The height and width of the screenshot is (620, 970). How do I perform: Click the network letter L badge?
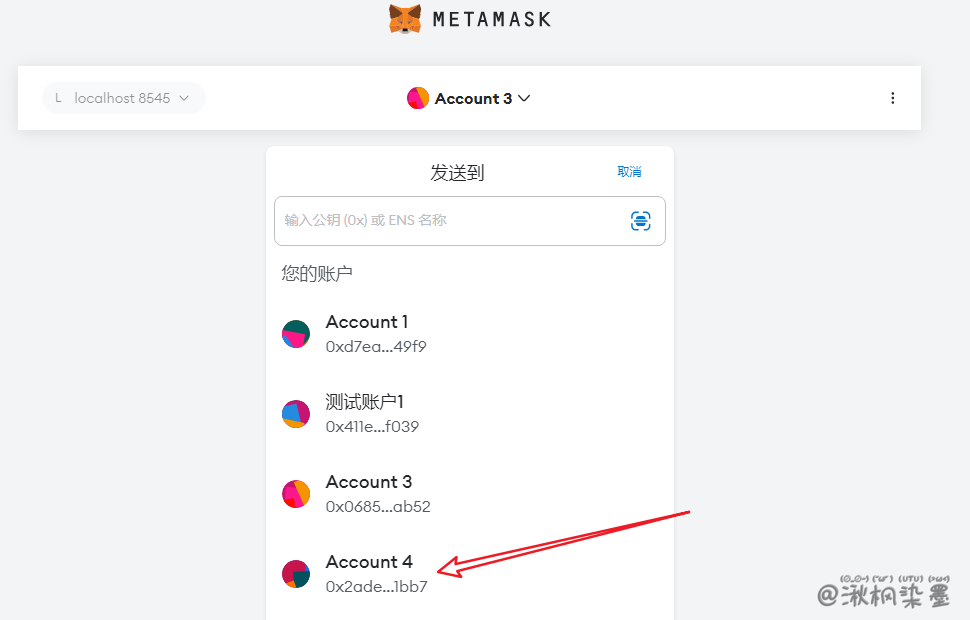(58, 98)
